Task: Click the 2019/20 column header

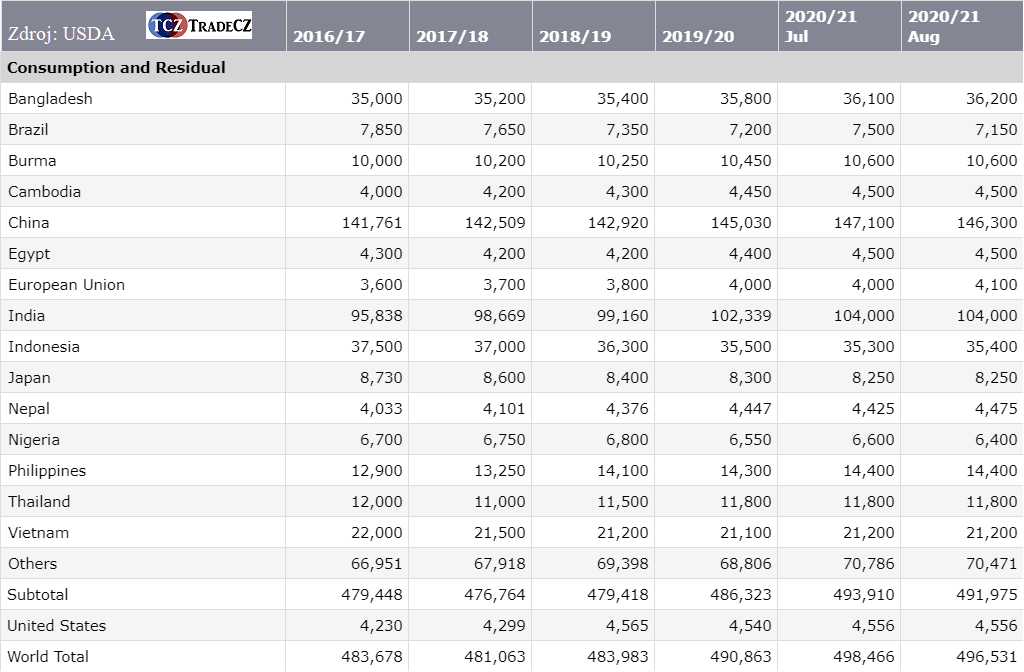Action: coord(698,37)
